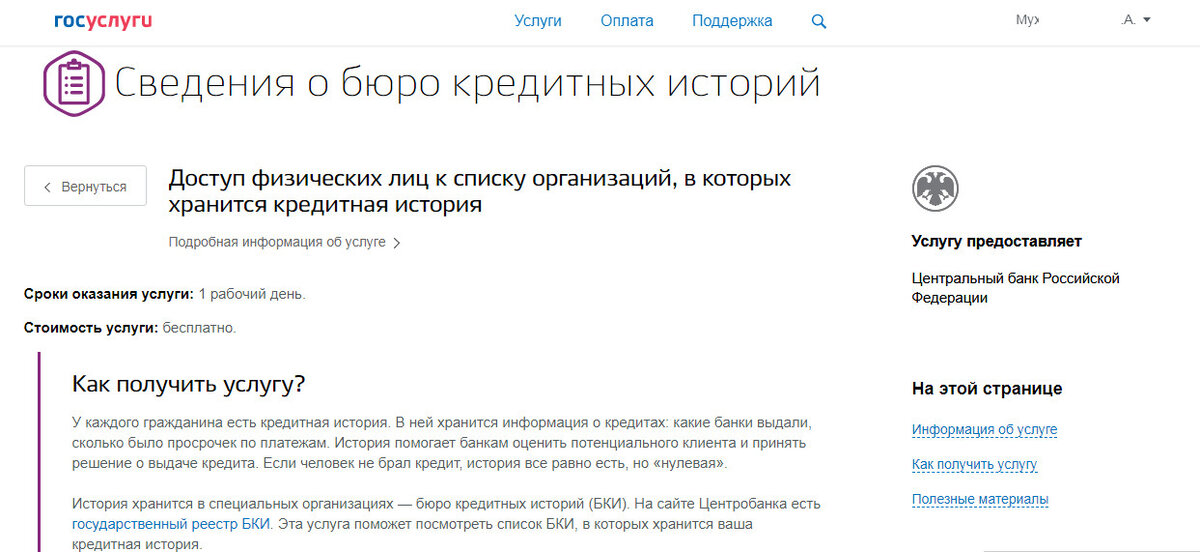Click the Доступ физических лиц service title

tap(480, 191)
